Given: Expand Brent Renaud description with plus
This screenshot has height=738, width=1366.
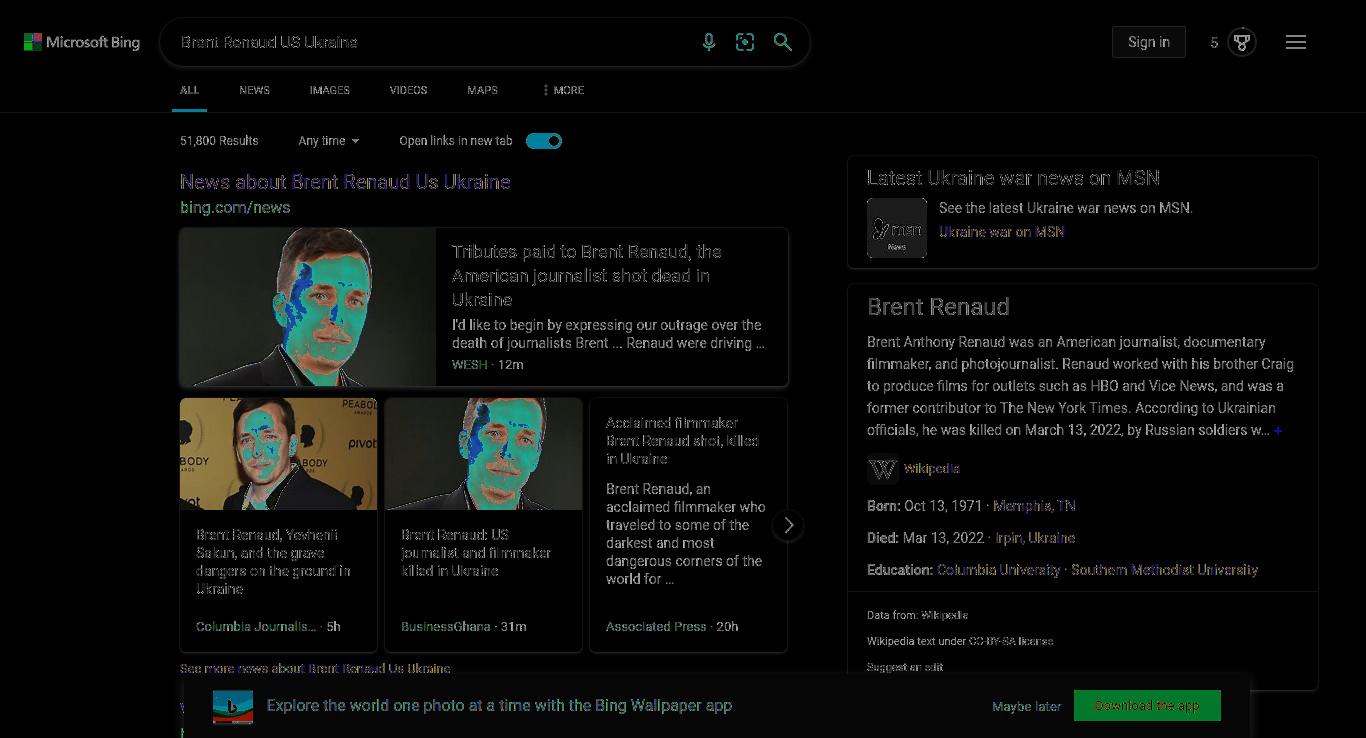Looking at the screenshot, I should [1278, 431].
